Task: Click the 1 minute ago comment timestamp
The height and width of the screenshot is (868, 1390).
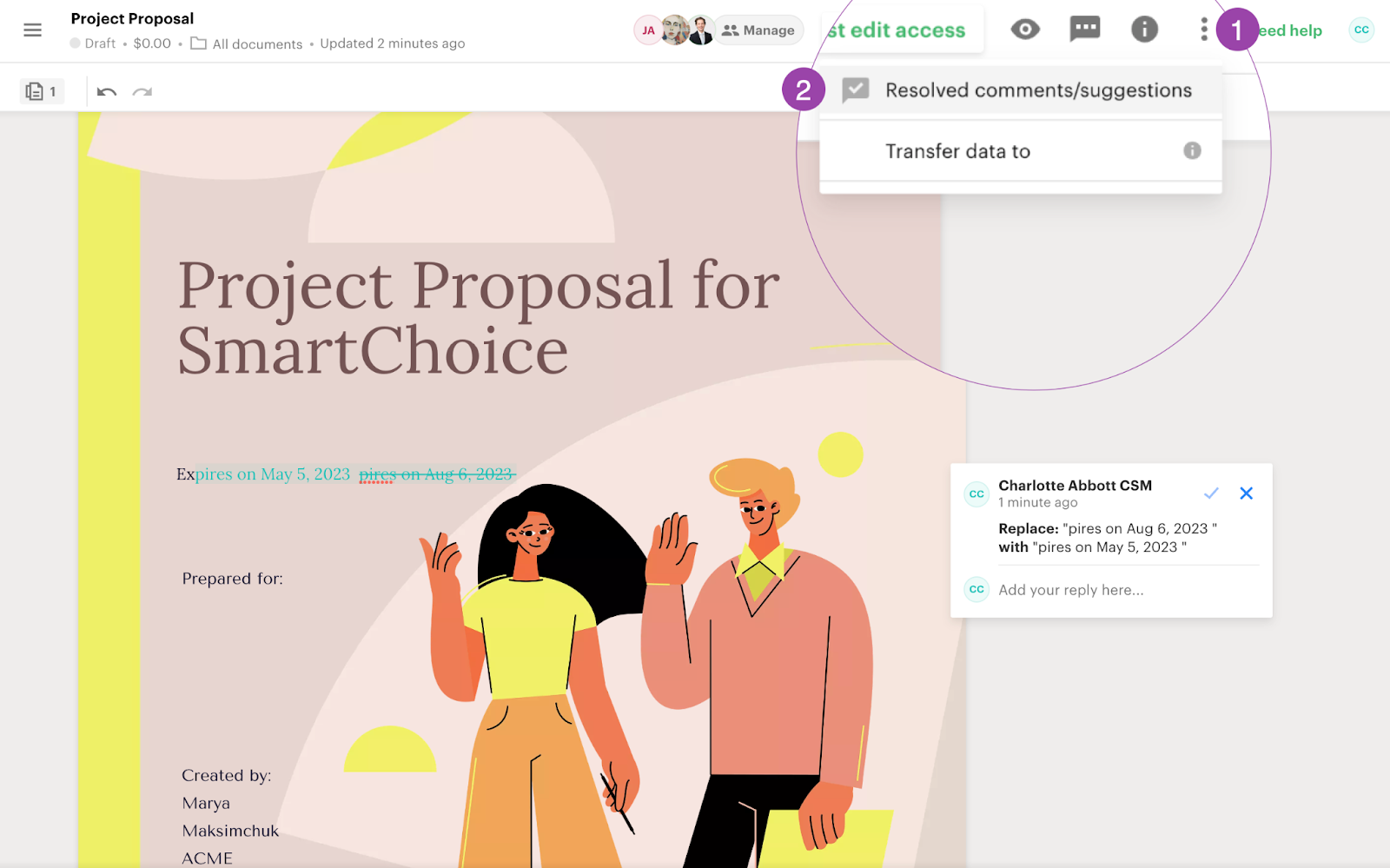Action: pos(1038,502)
